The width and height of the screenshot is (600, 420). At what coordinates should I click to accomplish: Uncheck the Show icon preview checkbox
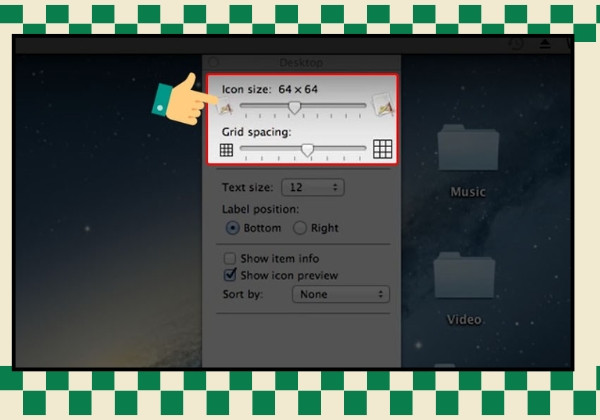(230, 275)
